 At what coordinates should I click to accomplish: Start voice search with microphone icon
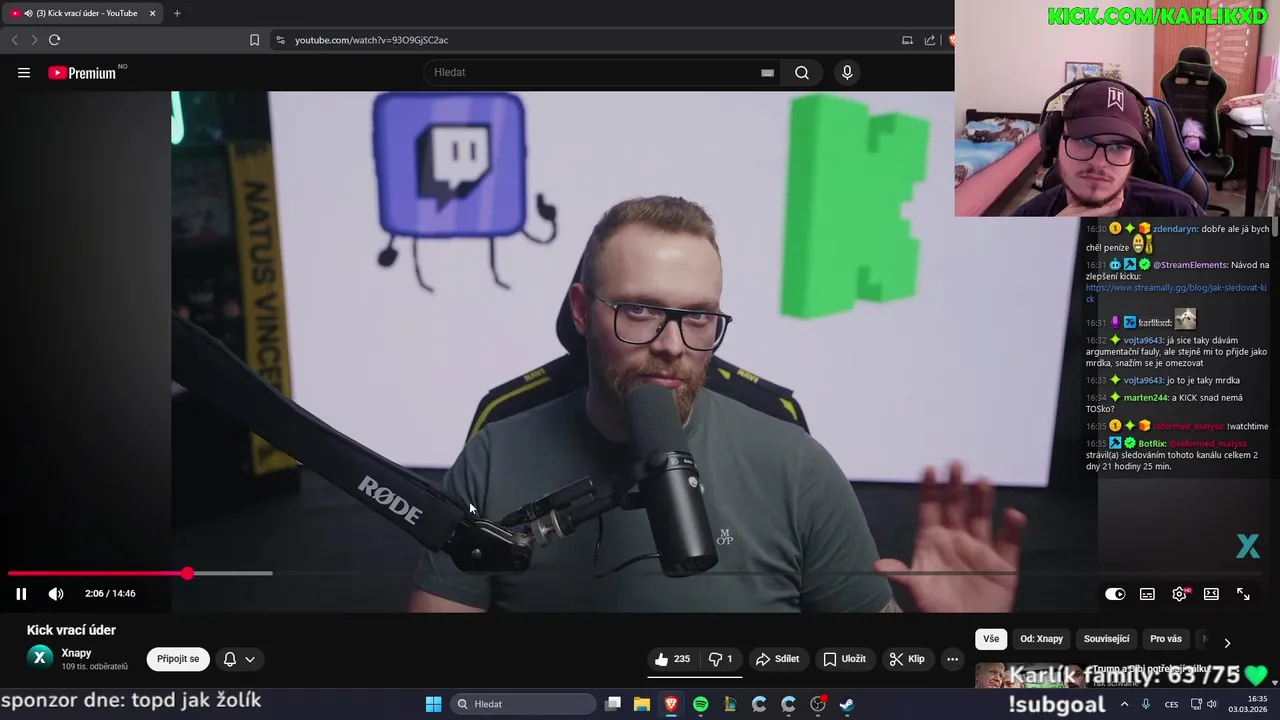pos(847,72)
